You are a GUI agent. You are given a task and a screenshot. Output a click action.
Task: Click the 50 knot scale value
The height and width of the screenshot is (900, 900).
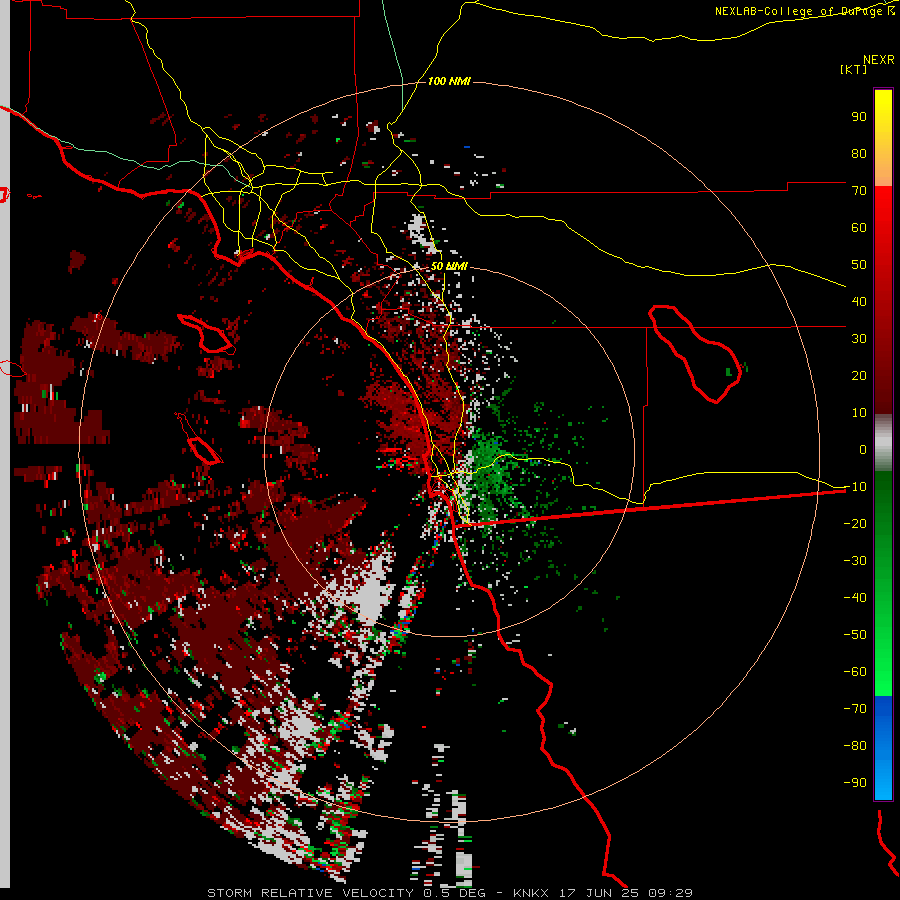pos(859,265)
